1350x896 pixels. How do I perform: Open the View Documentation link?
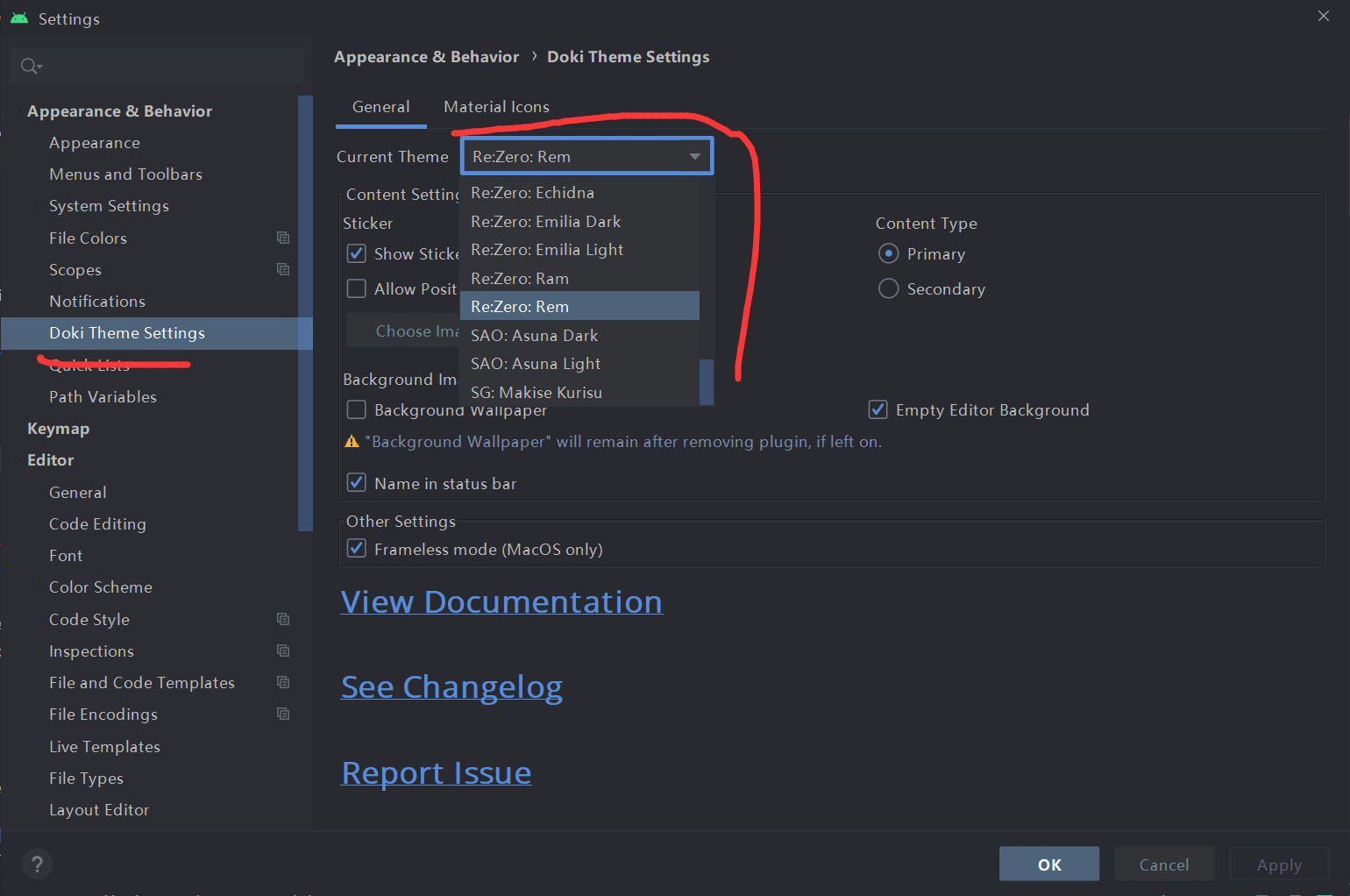501,602
